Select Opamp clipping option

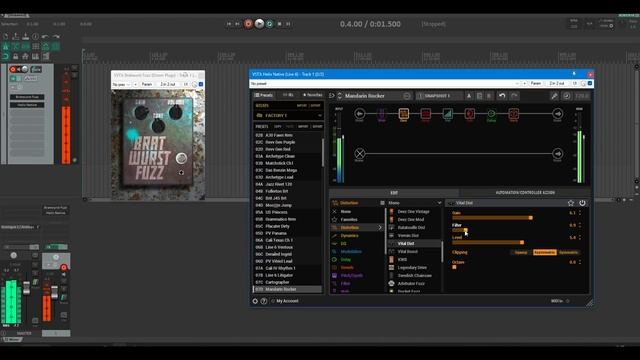pos(521,252)
